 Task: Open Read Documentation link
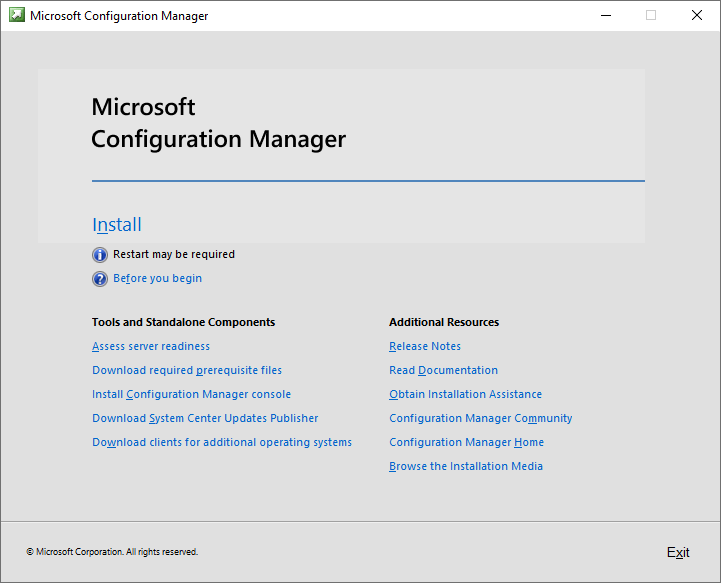(x=443, y=370)
